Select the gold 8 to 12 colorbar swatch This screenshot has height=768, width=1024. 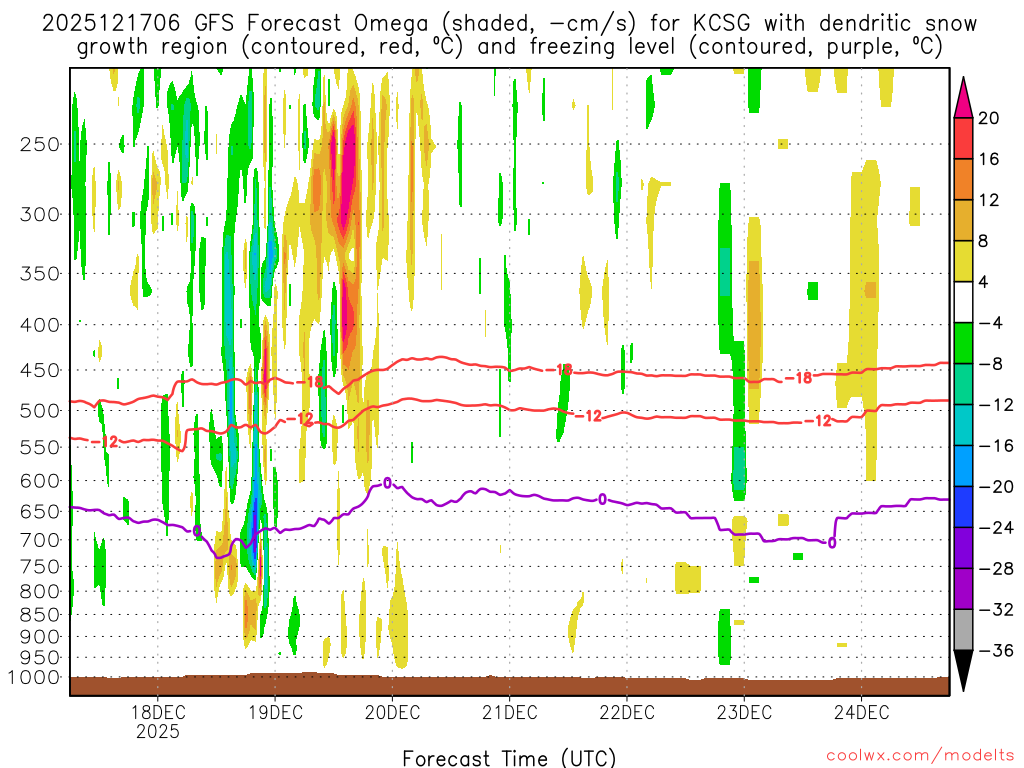[963, 221]
